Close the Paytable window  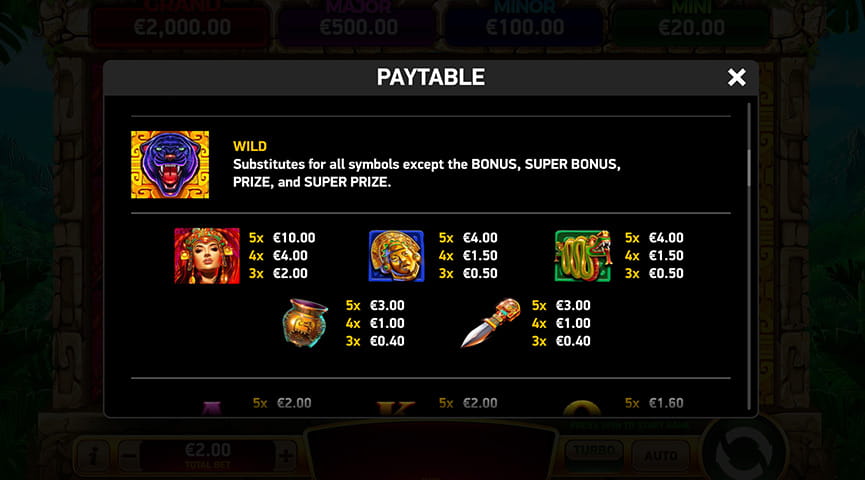click(736, 77)
